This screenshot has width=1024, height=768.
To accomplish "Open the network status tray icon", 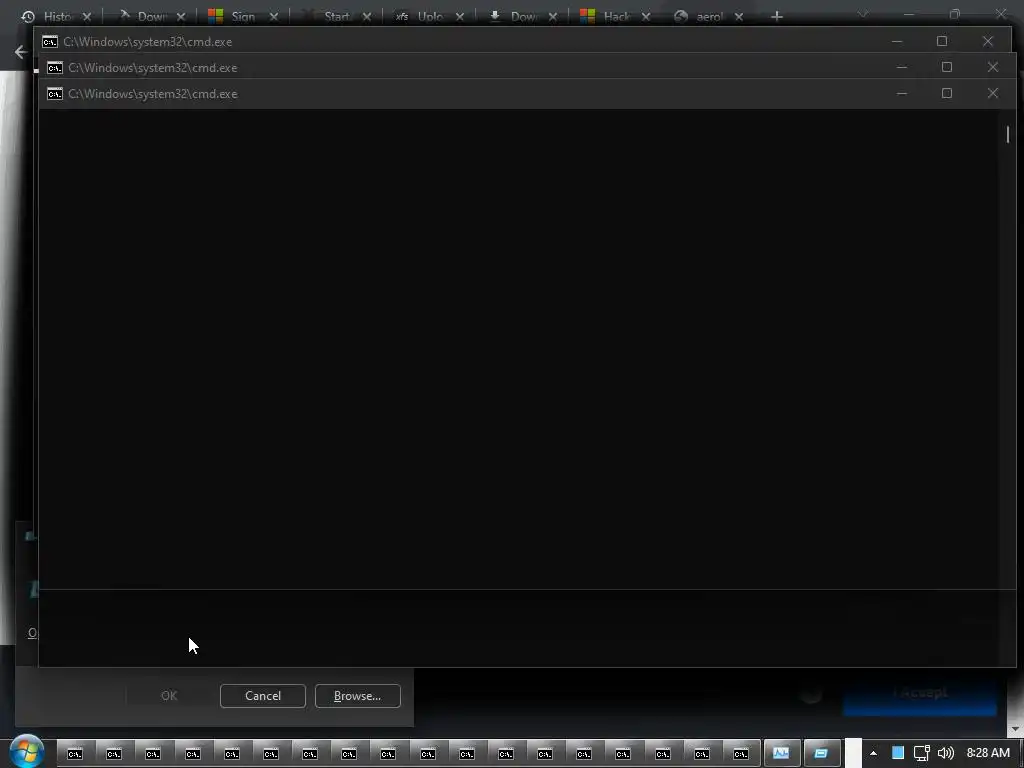I will (921, 753).
